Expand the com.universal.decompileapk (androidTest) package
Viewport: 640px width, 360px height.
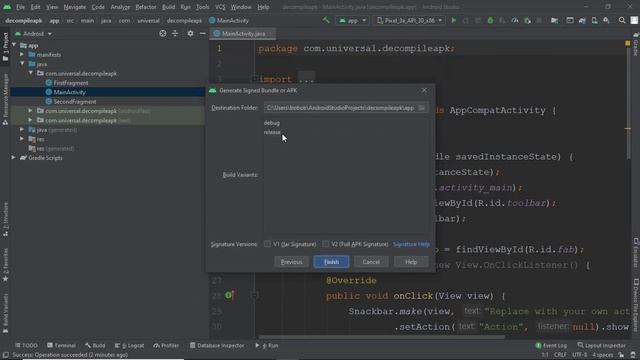31,111
